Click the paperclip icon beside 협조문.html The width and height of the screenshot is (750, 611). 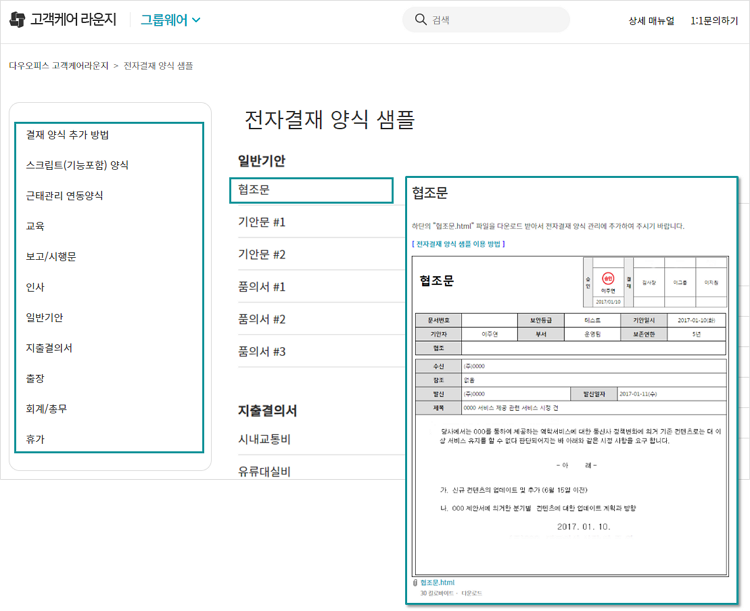point(415,582)
